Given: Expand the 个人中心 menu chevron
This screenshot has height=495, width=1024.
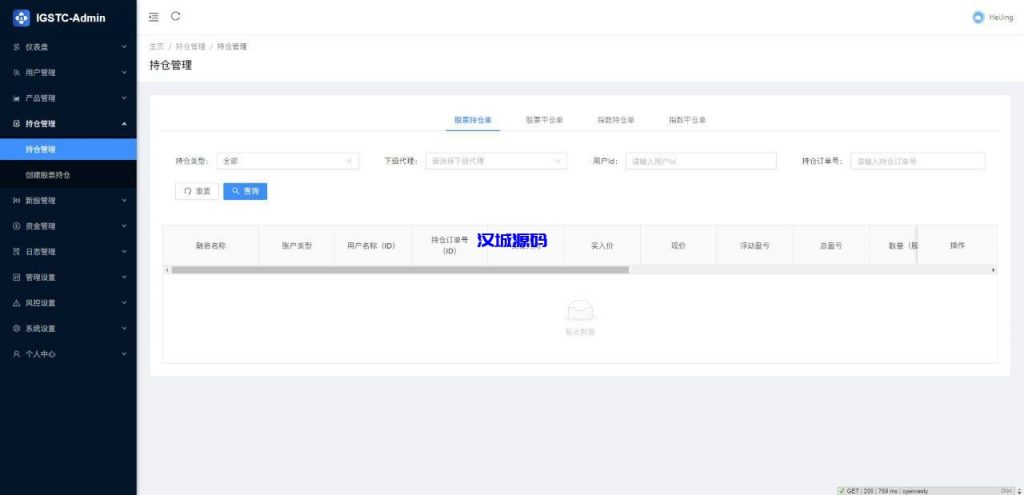Looking at the screenshot, I should (124, 354).
